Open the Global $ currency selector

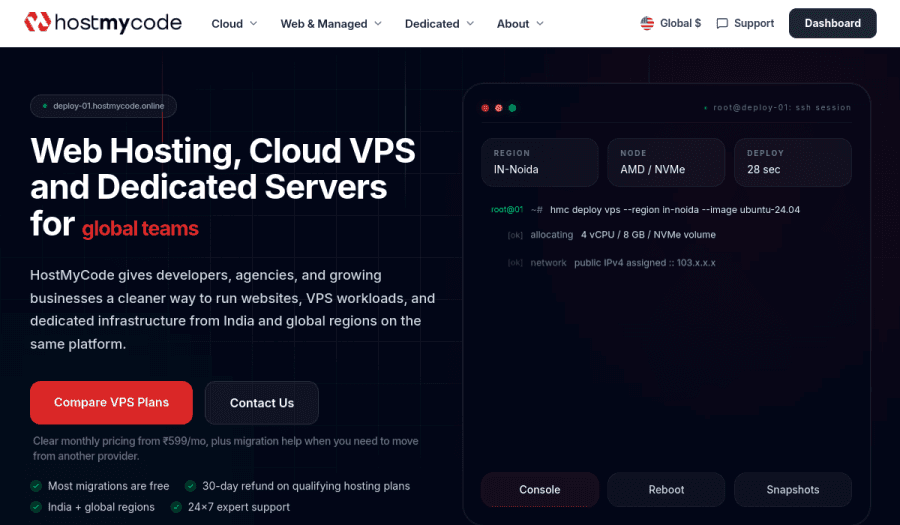click(x=670, y=23)
